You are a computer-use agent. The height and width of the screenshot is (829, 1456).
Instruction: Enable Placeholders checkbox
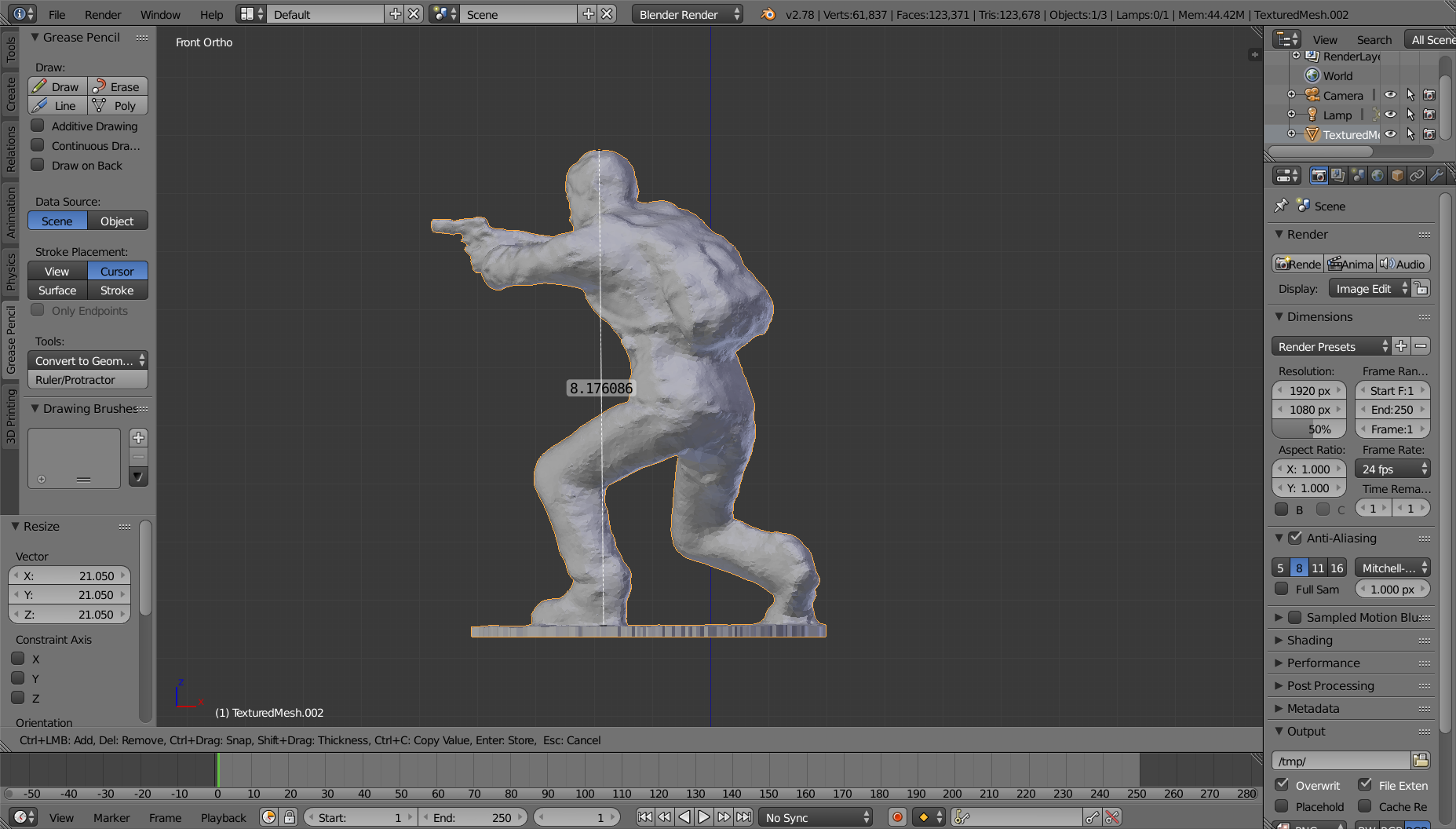(1282, 806)
